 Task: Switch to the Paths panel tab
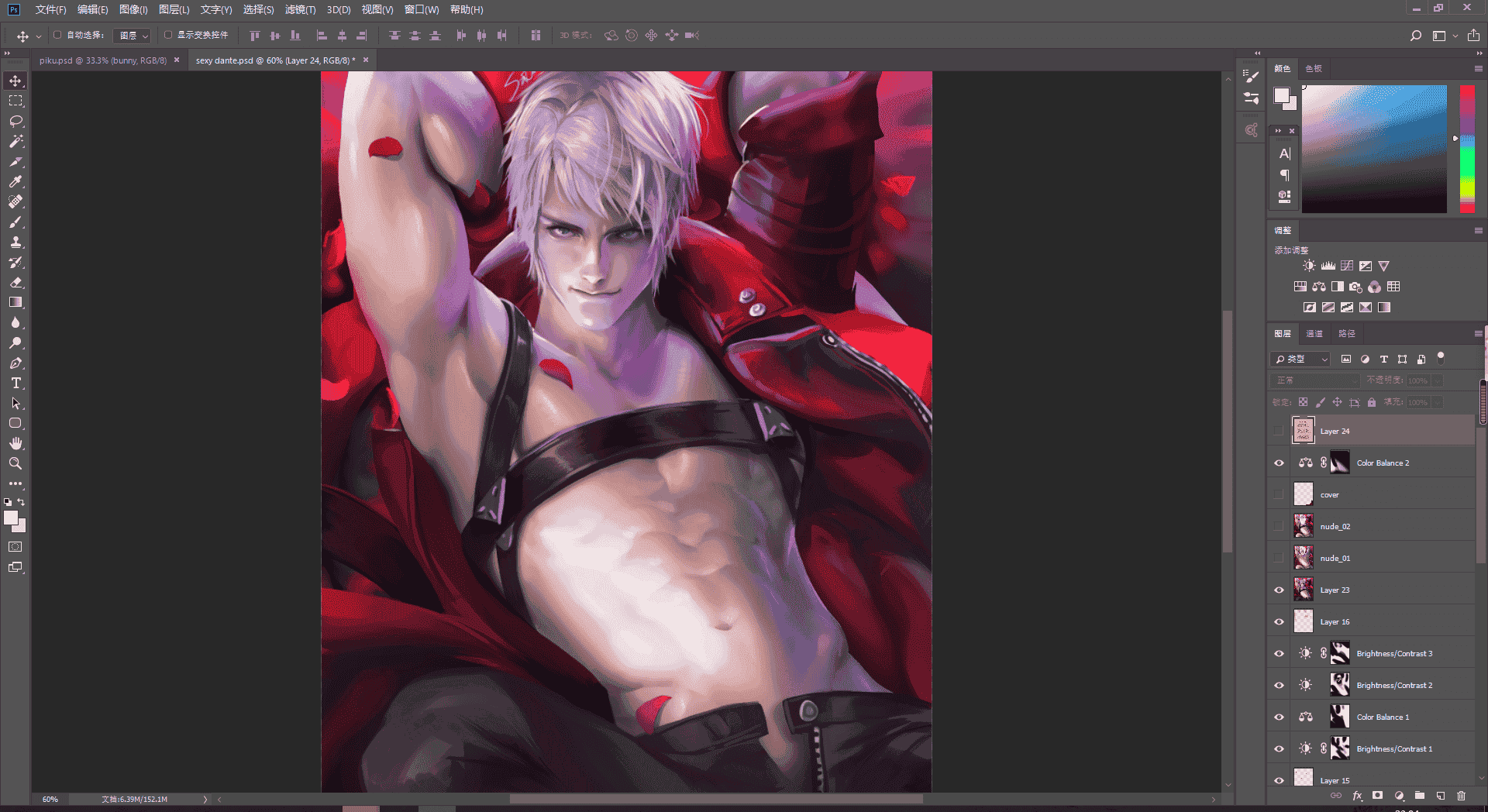(1347, 334)
